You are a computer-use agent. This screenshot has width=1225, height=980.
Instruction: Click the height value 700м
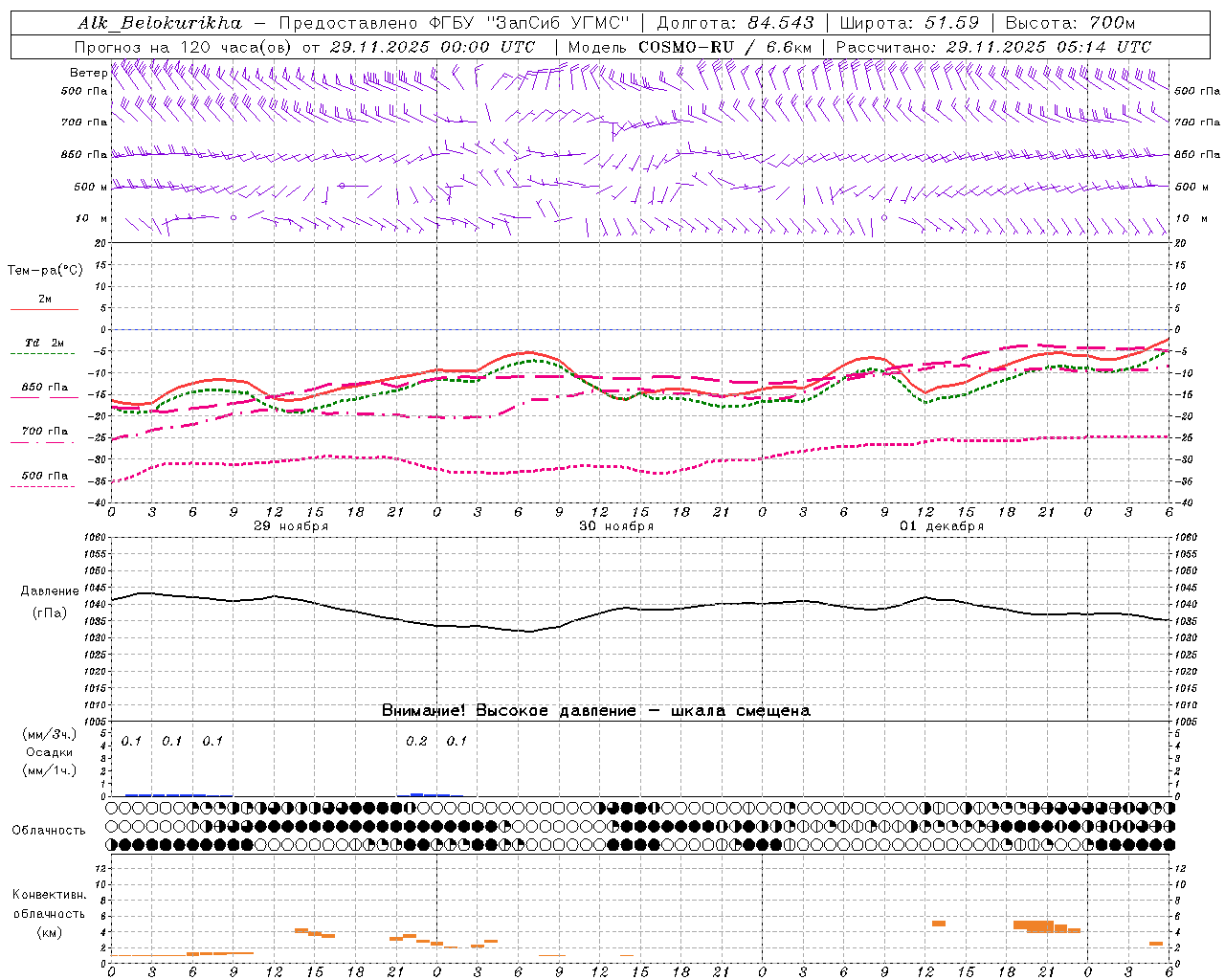point(1112,23)
